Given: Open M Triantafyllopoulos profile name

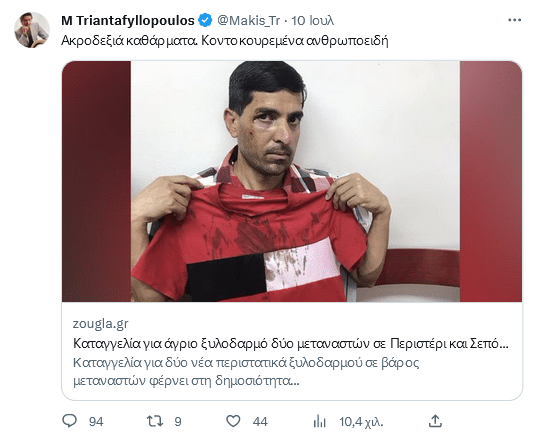Looking at the screenshot, I should point(128,20).
